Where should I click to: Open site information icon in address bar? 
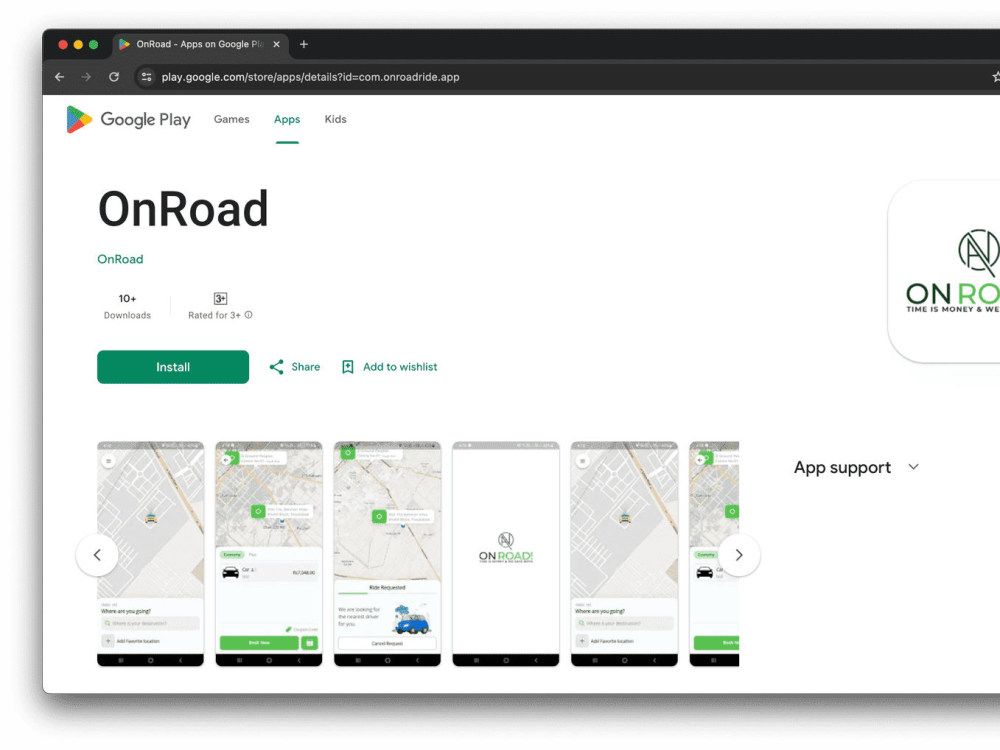pos(146,77)
